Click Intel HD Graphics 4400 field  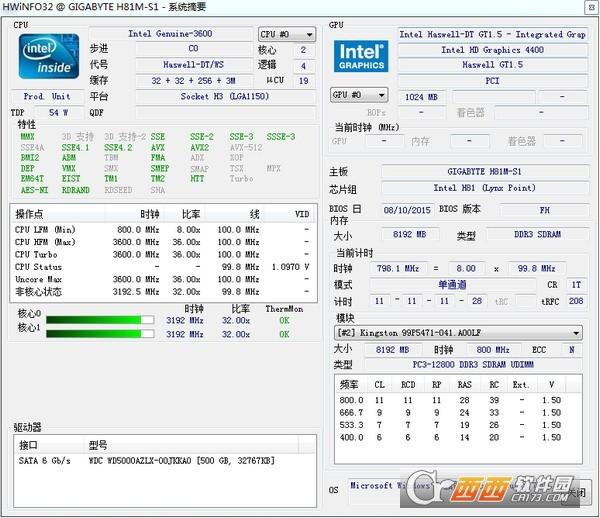(492, 50)
